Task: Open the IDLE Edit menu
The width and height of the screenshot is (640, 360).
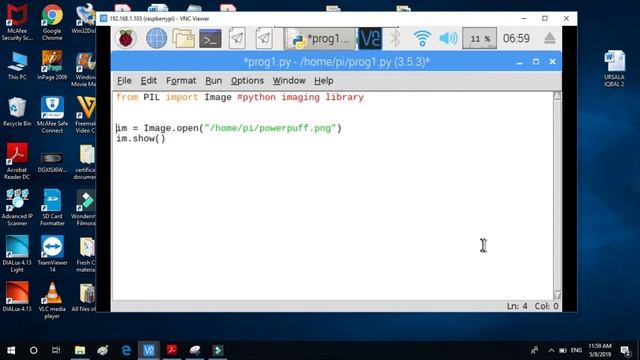Action: (x=149, y=81)
